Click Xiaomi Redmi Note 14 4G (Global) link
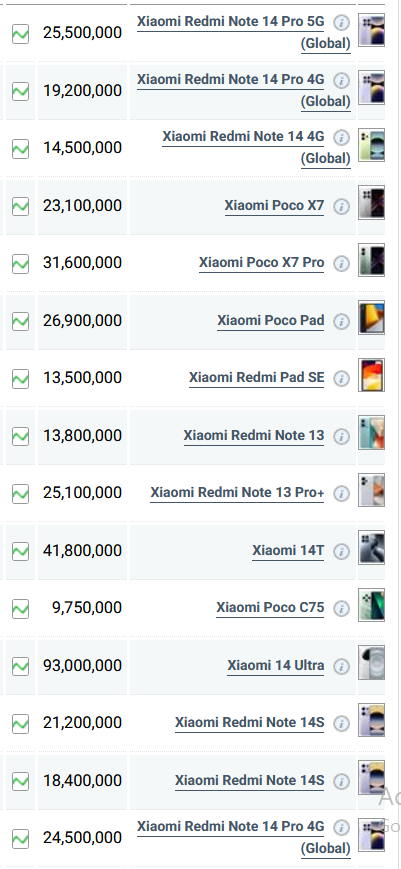The image size is (401, 869). (x=256, y=147)
